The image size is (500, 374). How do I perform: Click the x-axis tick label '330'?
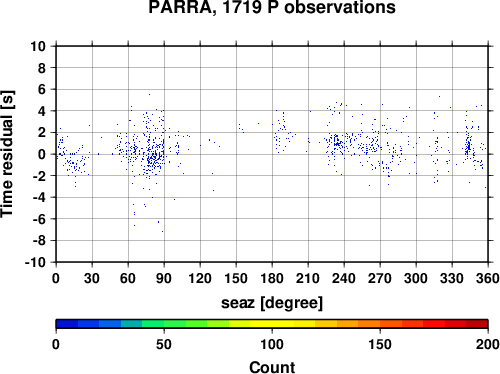[452, 278]
